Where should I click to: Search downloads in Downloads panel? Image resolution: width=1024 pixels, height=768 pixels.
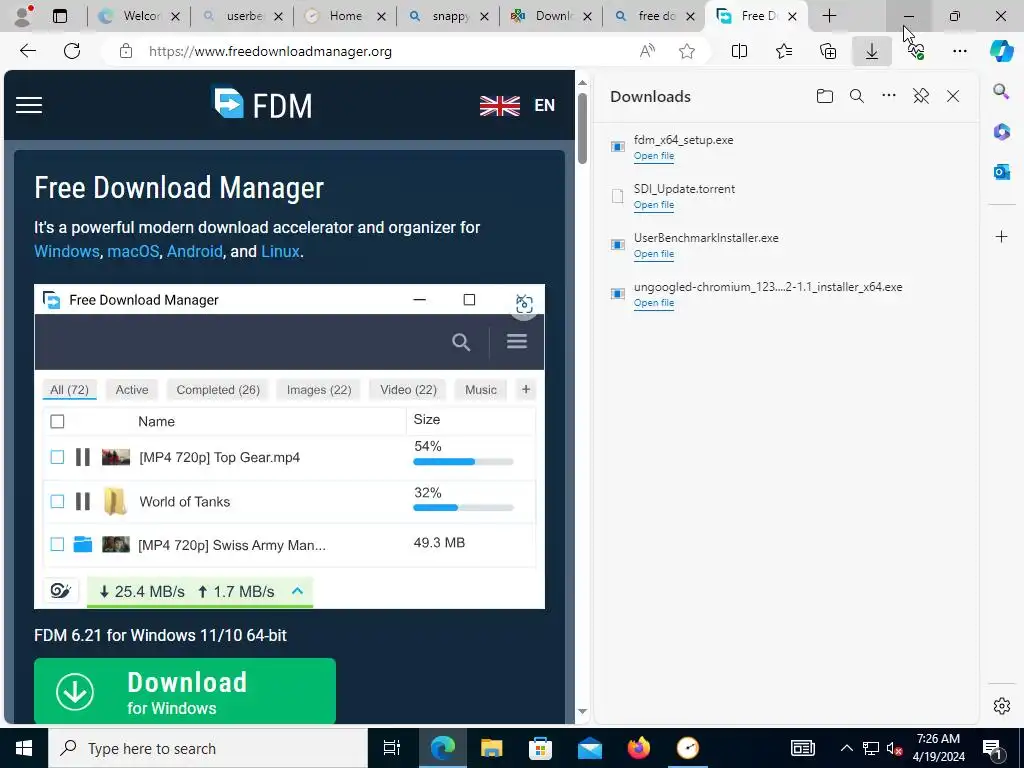857,97
